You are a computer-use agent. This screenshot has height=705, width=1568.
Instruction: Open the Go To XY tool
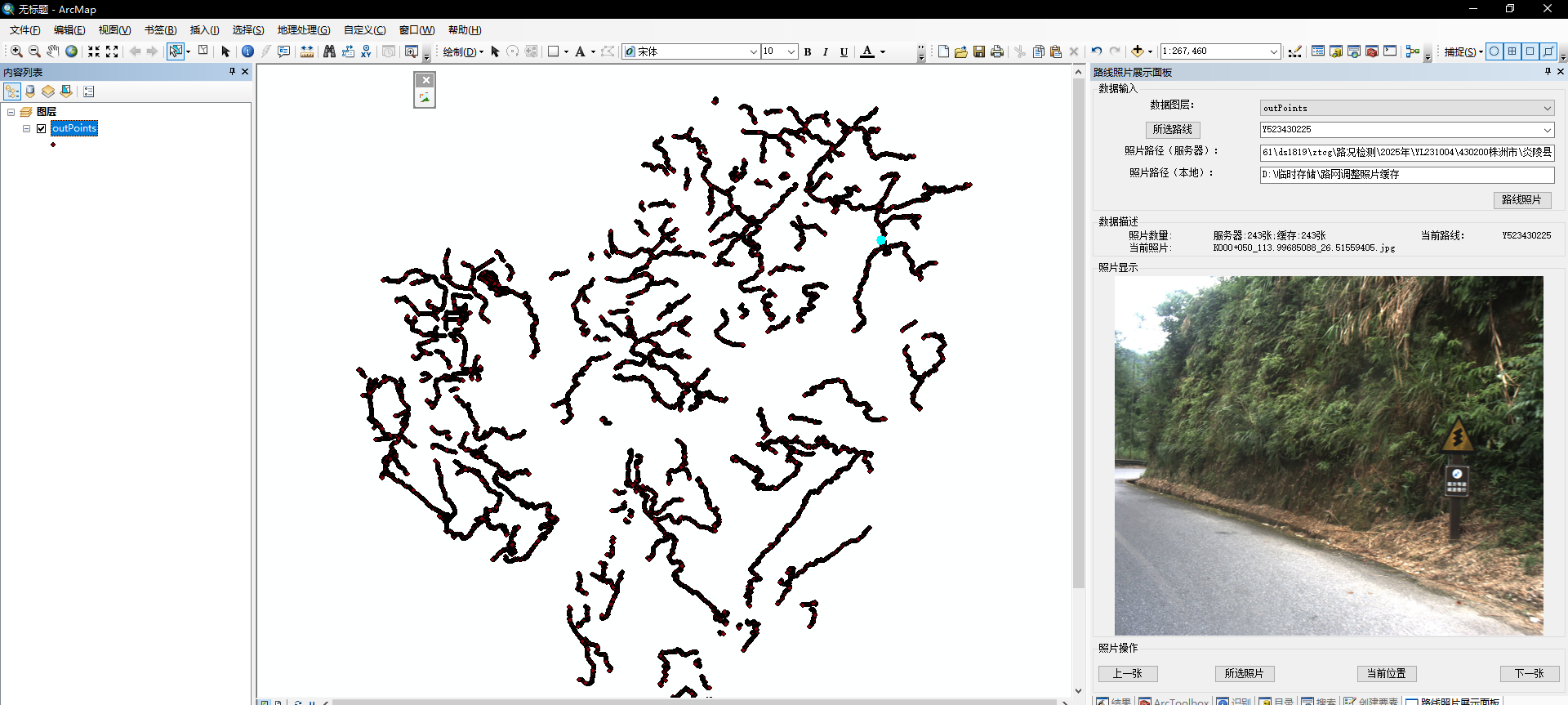(x=366, y=51)
